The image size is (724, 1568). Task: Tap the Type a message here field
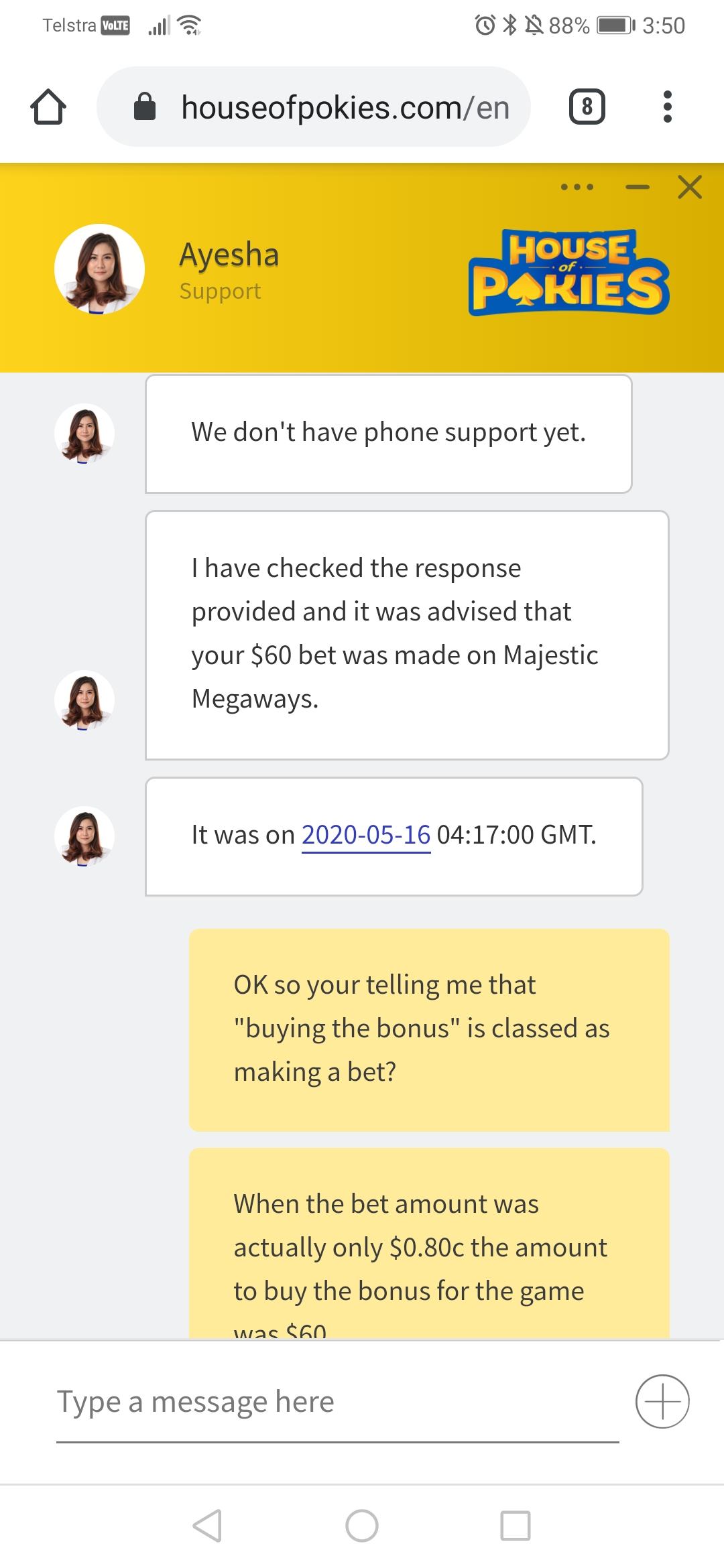click(x=337, y=1402)
